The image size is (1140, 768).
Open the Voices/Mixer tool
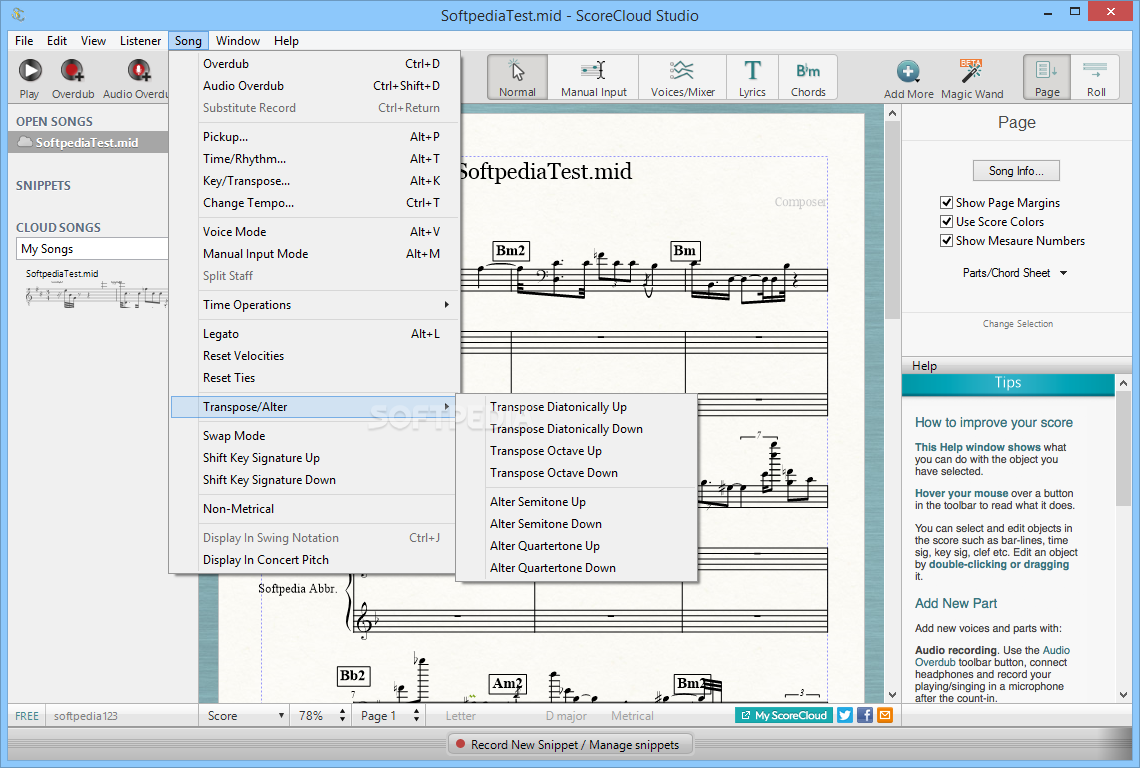(x=683, y=77)
